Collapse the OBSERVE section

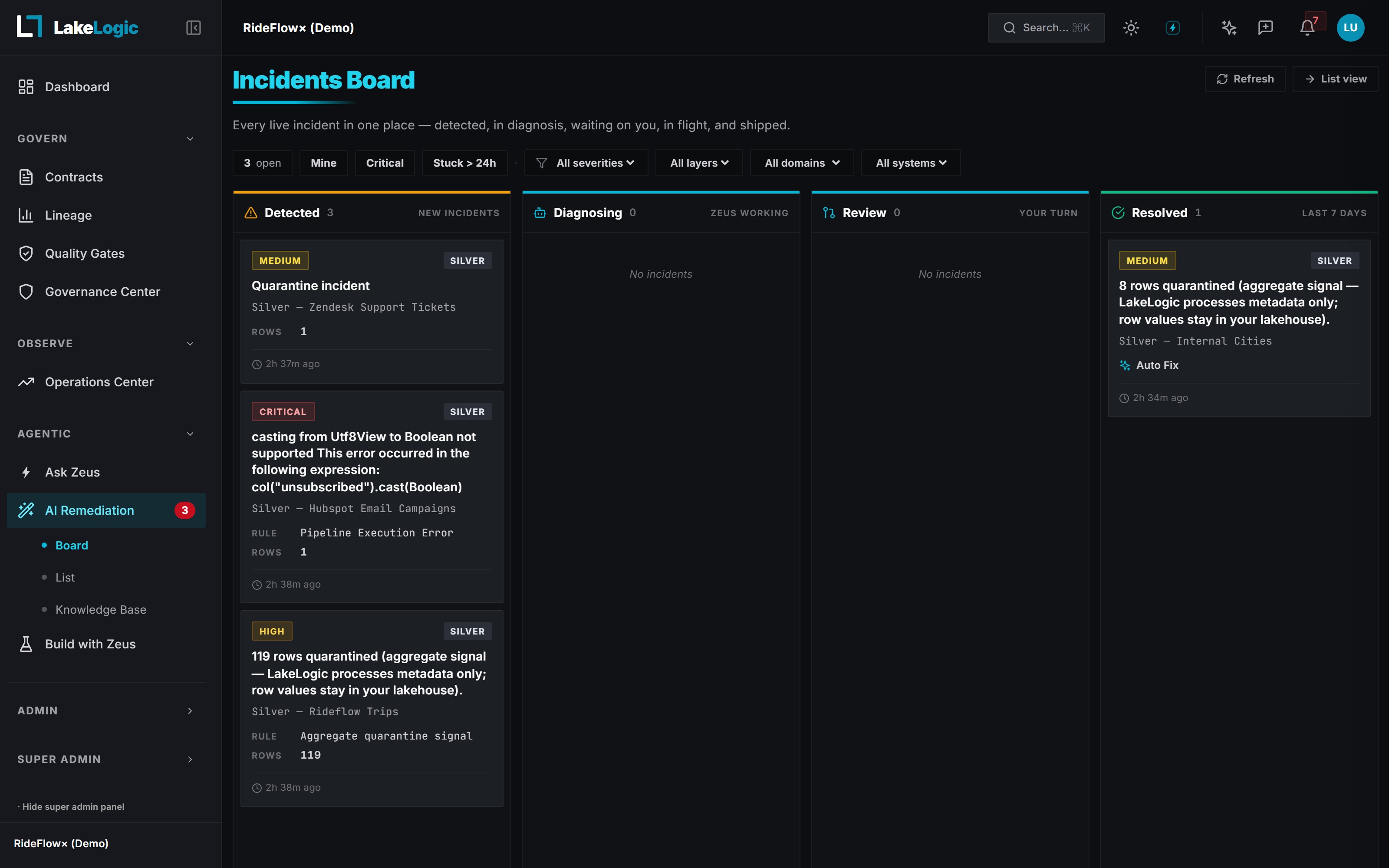(x=106, y=343)
